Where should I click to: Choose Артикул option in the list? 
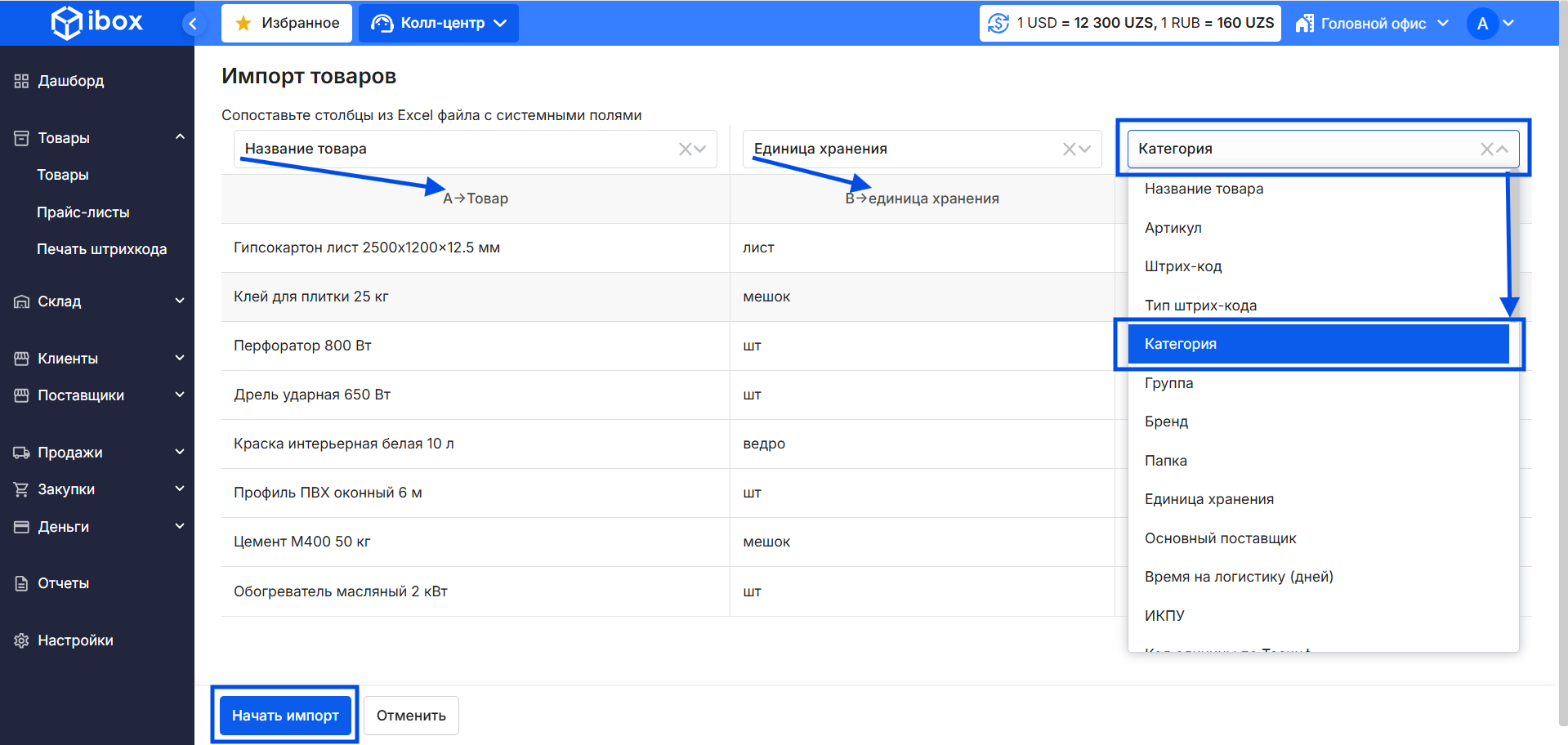(1173, 228)
